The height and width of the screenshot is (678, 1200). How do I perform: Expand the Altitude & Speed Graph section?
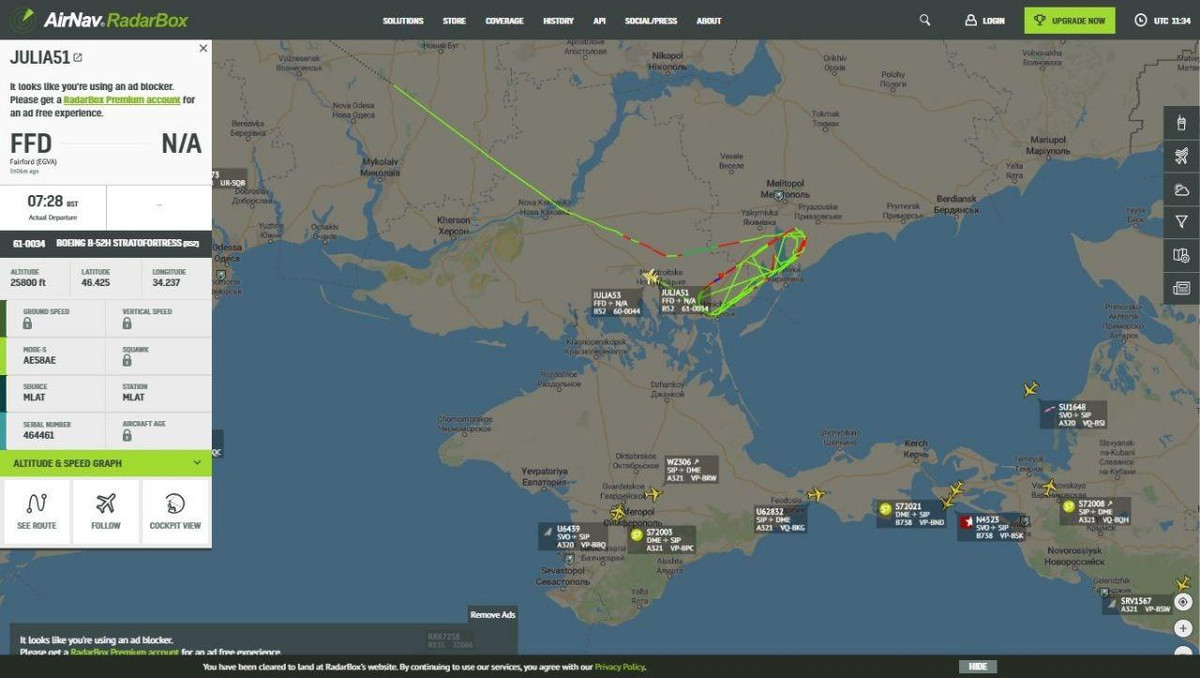point(106,463)
